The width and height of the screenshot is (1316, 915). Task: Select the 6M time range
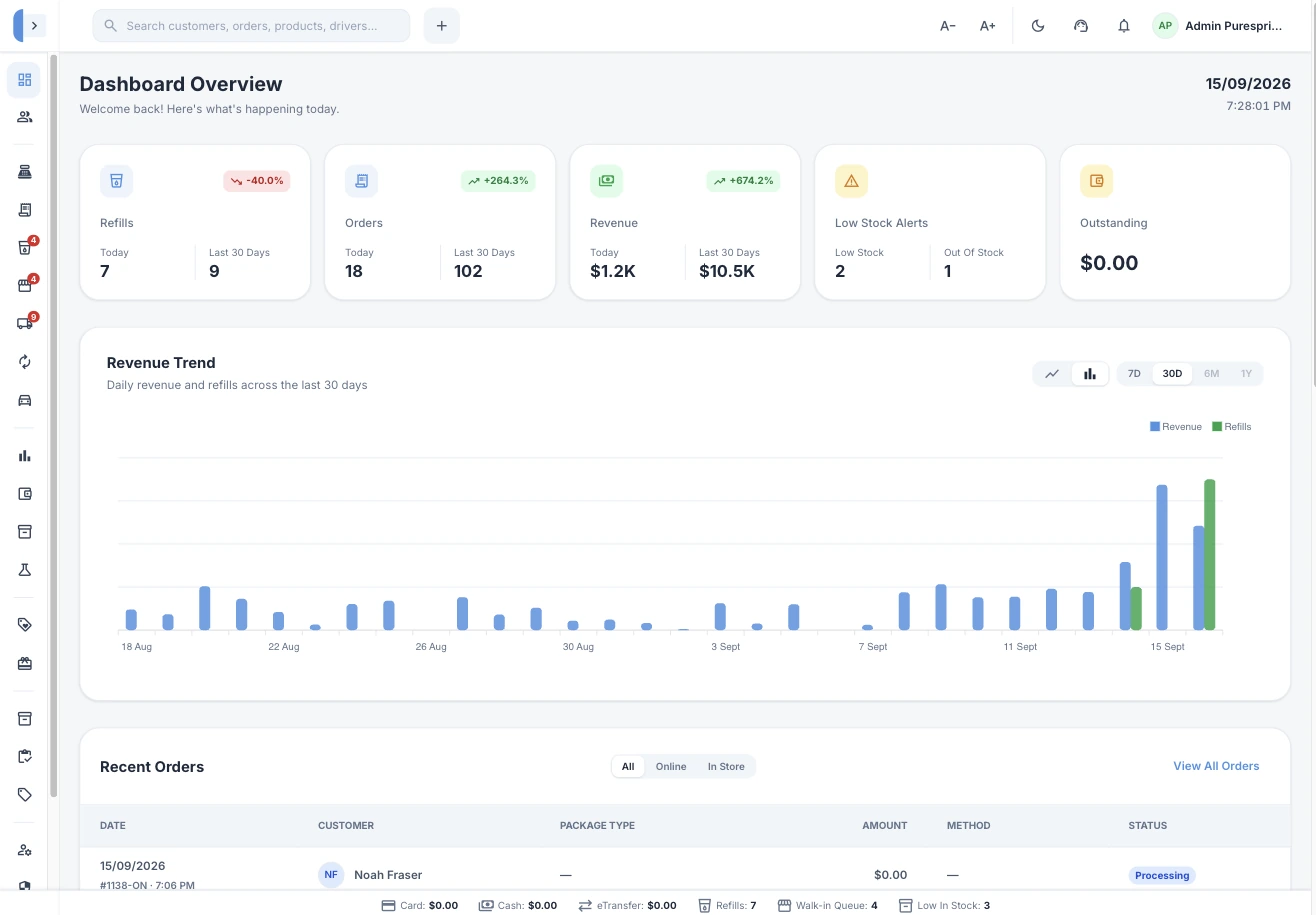pyautogui.click(x=1211, y=374)
